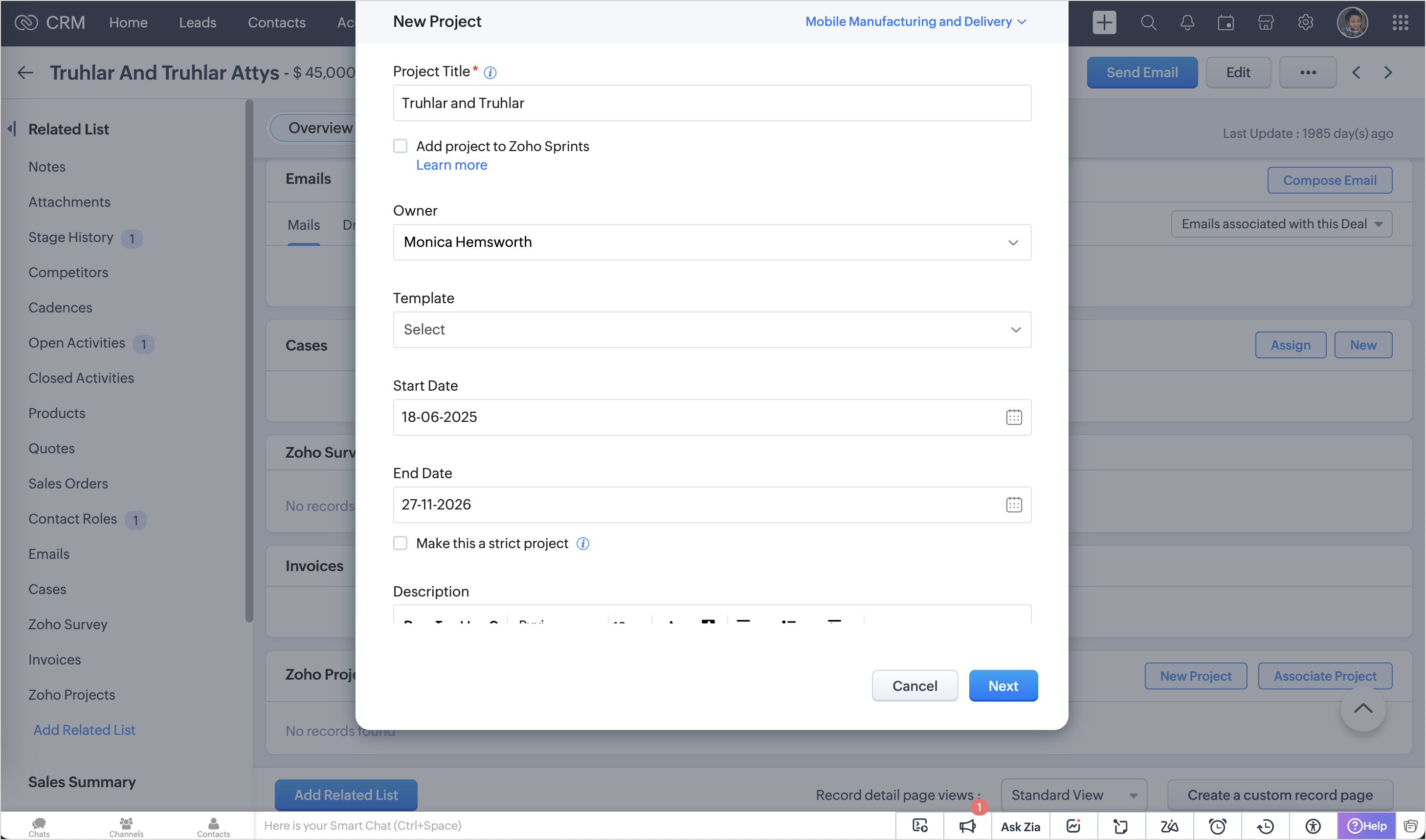Screen dimensions: 1426x840
Task: Click the strict project info icon
Action: click(x=582, y=543)
